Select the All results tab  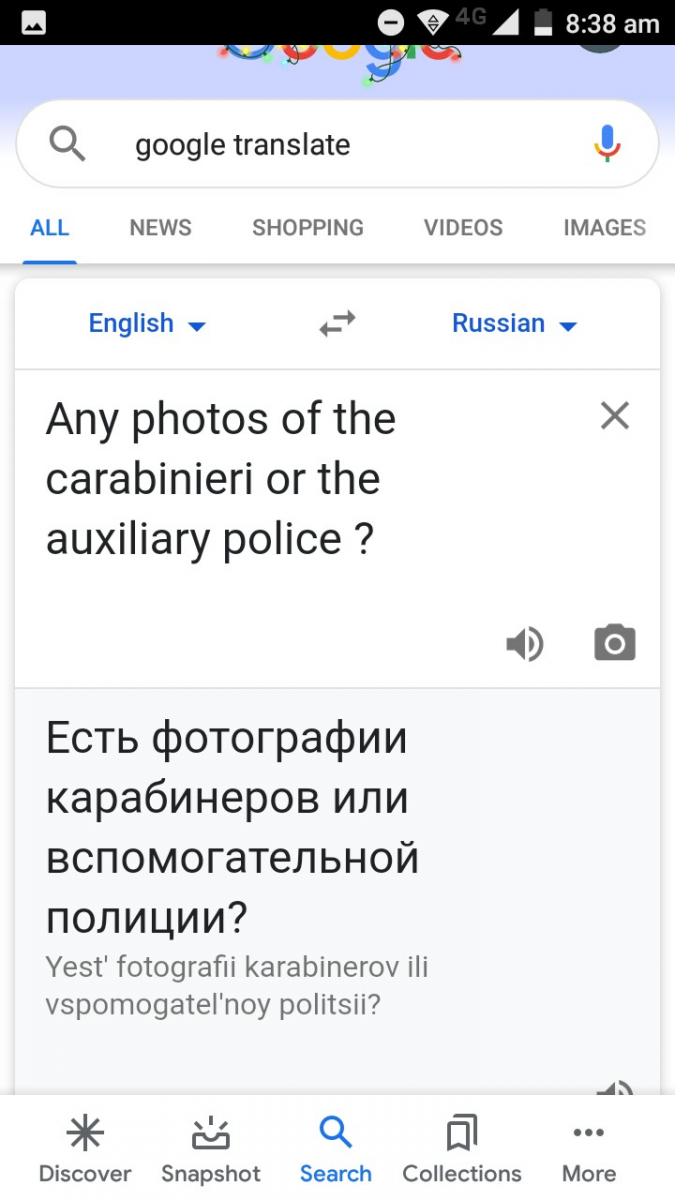coord(50,228)
